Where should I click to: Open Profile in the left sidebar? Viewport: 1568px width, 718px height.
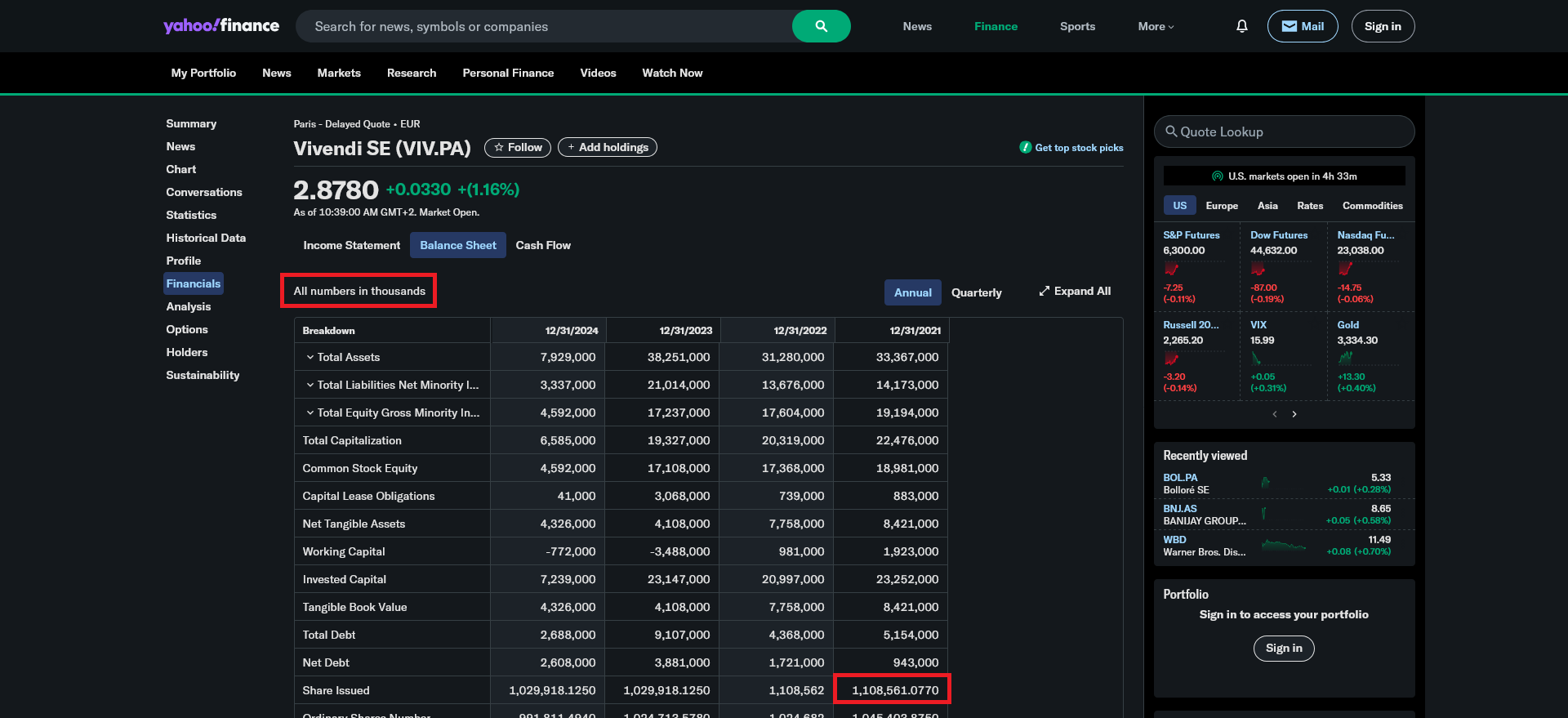[x=184, y=261]
